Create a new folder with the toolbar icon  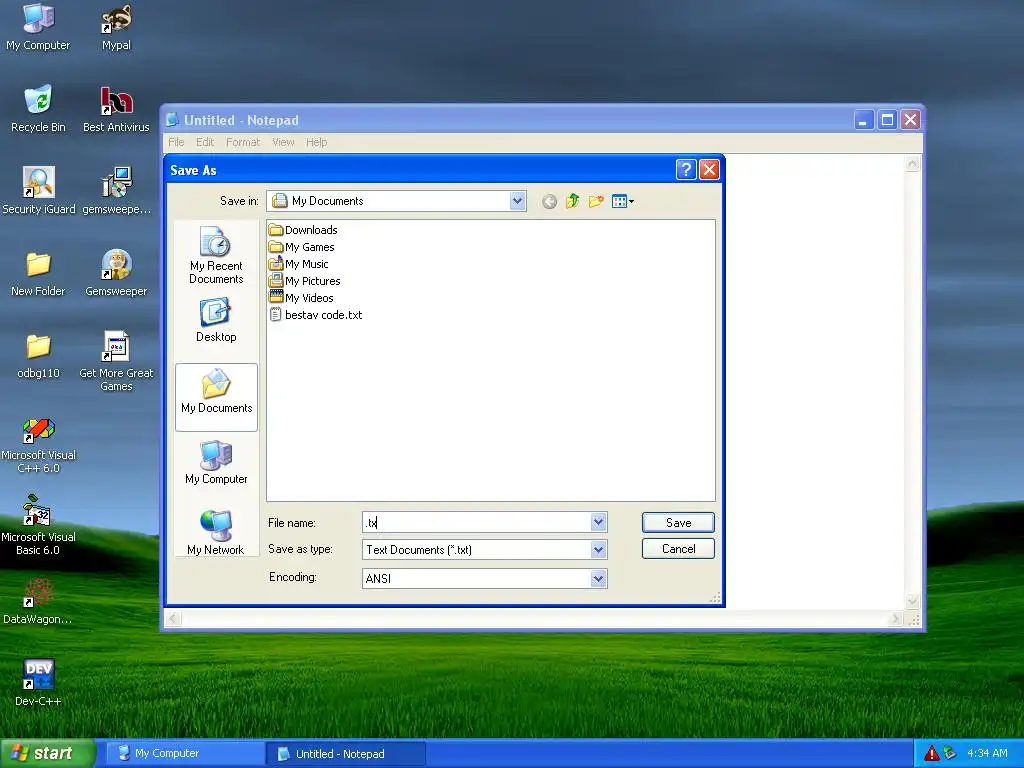(596, 201)
